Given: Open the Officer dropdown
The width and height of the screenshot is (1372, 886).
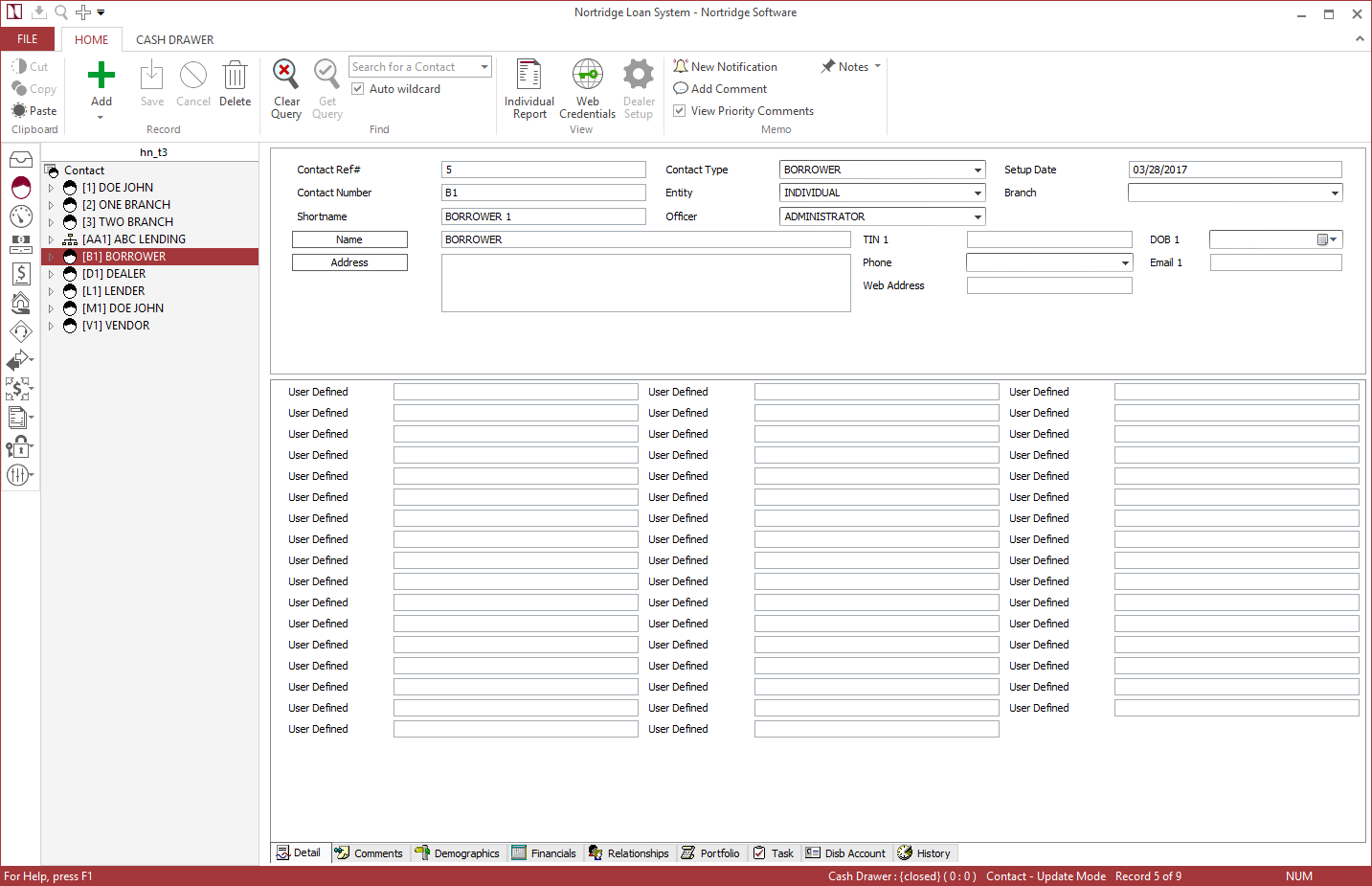Looking at the screenshot, I should [x=978, y=216].
